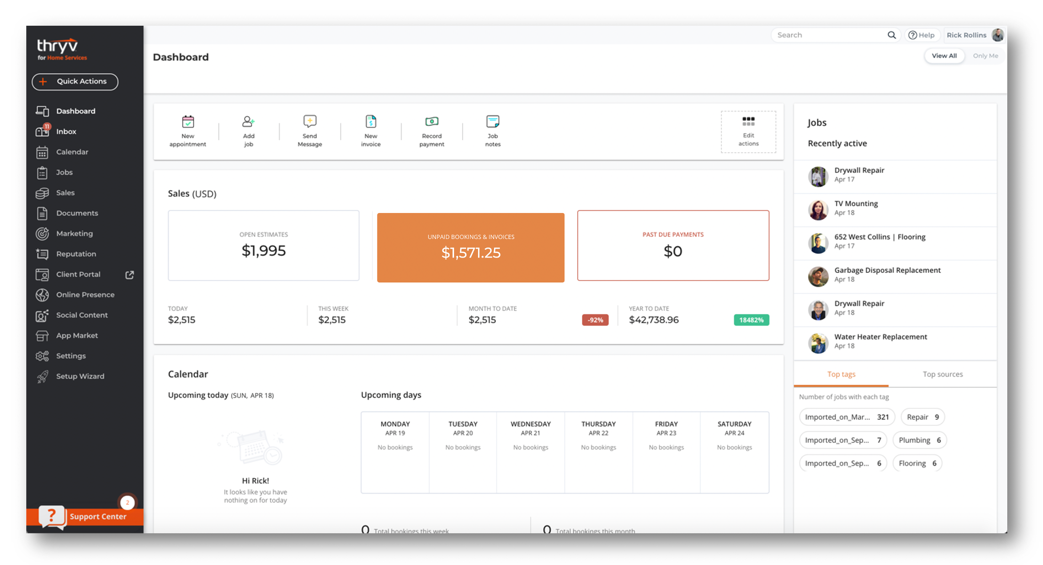Open Unpaid Bookings & Invoices card
The image size is (1043, 565).
[470, 248]
